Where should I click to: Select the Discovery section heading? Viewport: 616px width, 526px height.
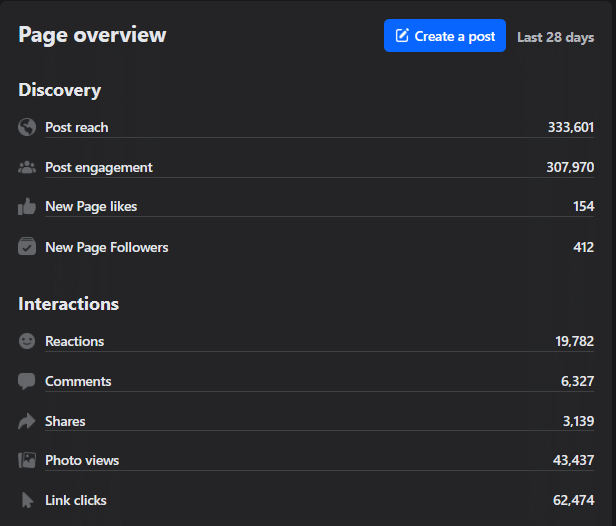coord(60,90)
